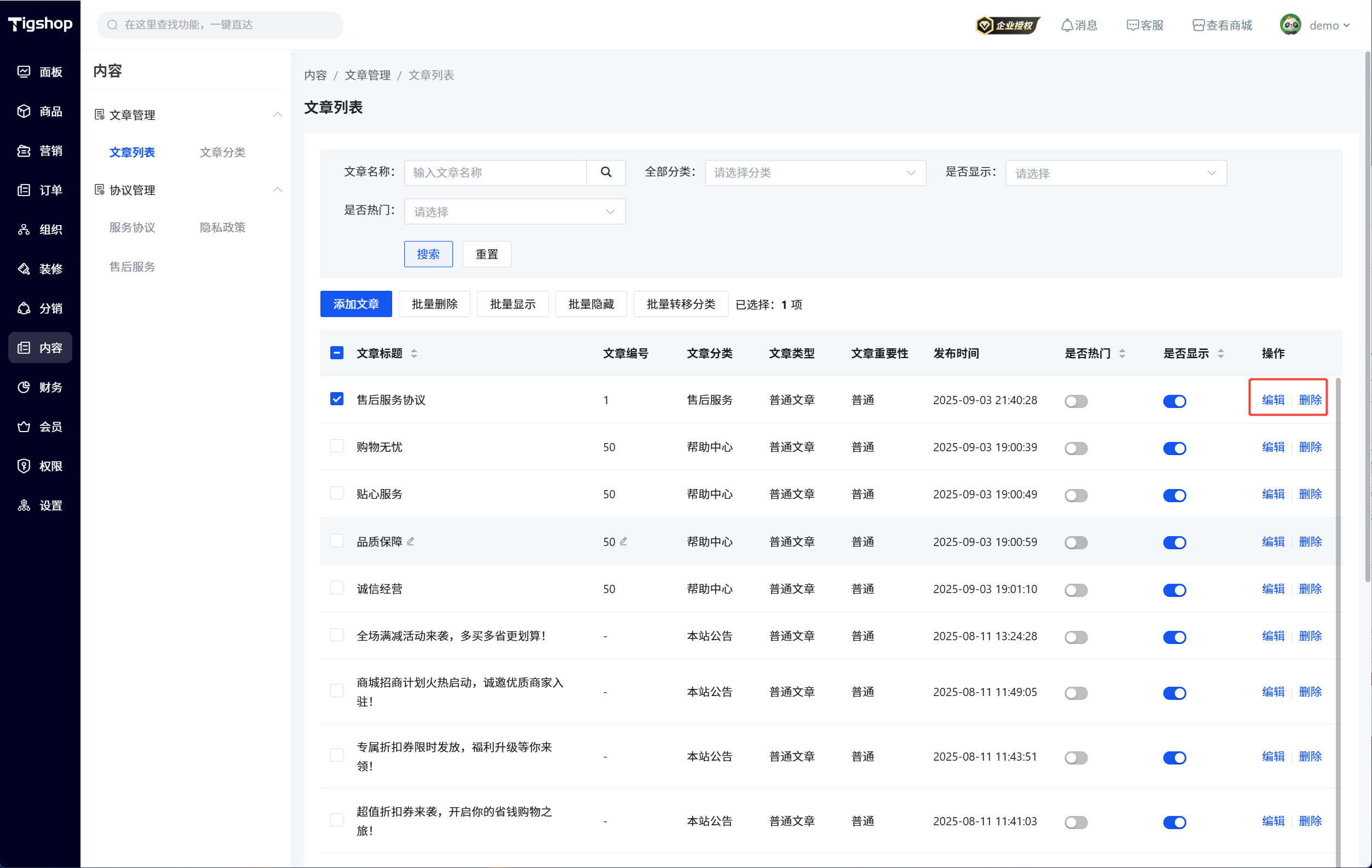Open the 商品 products sidebar icon
The height and width of the screenshot is (868, 1372).
[x=24, y=111]
